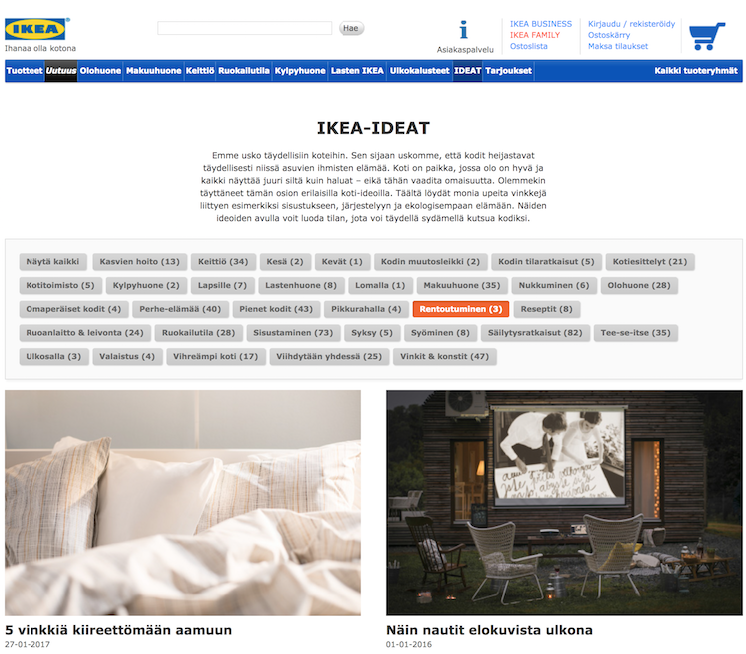This screenshot has width=746, height=654.
Task: Filter by Ulkosalla (3)
Action: coord(54,357)
